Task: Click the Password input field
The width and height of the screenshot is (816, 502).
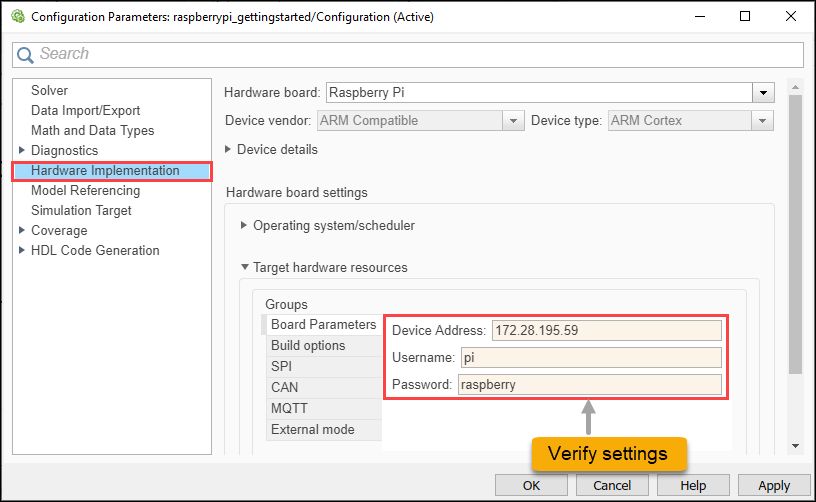Action: [589, 385]
